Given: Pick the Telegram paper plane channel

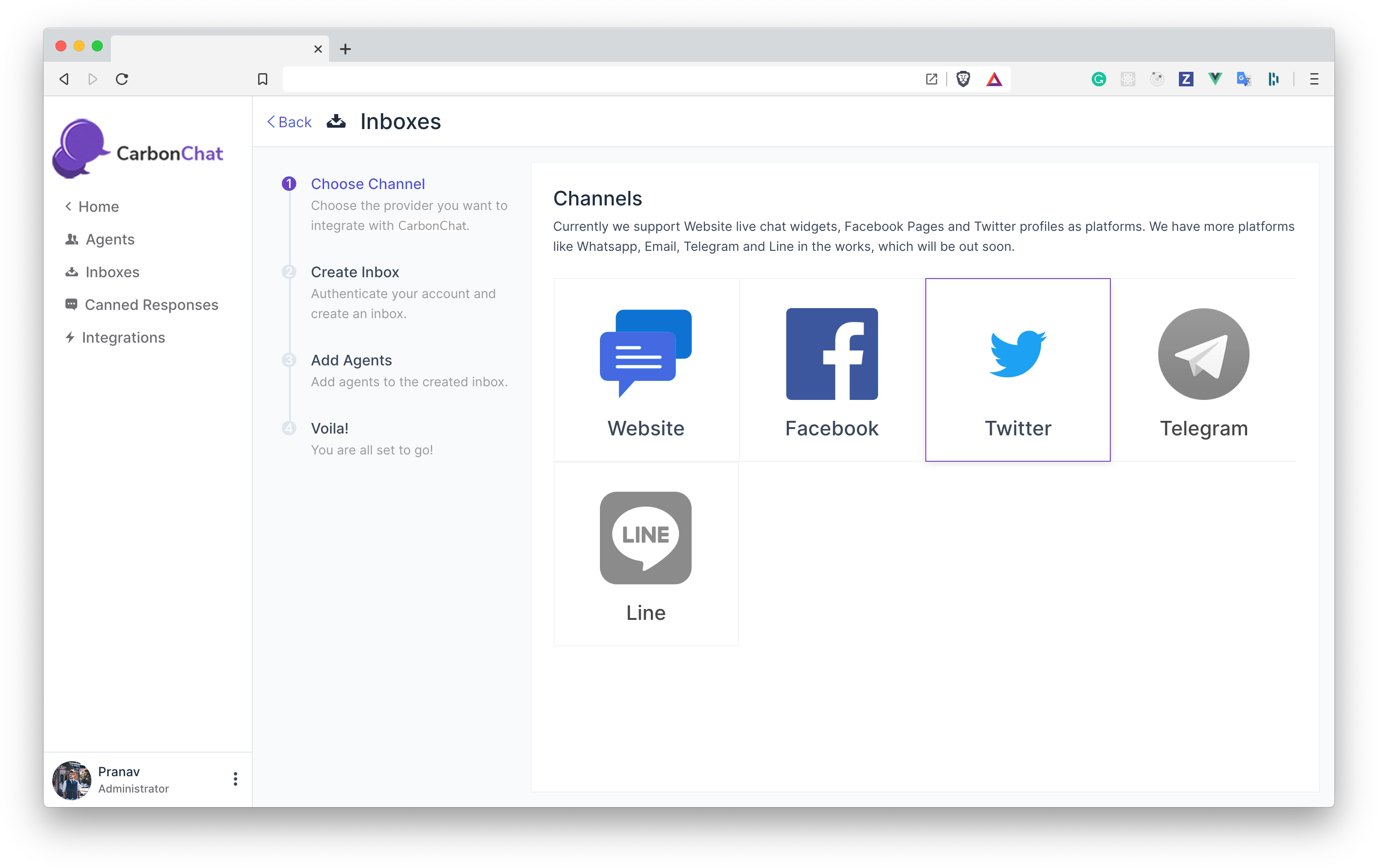Looking at the screenshot, I should (x=1203, y=354).
